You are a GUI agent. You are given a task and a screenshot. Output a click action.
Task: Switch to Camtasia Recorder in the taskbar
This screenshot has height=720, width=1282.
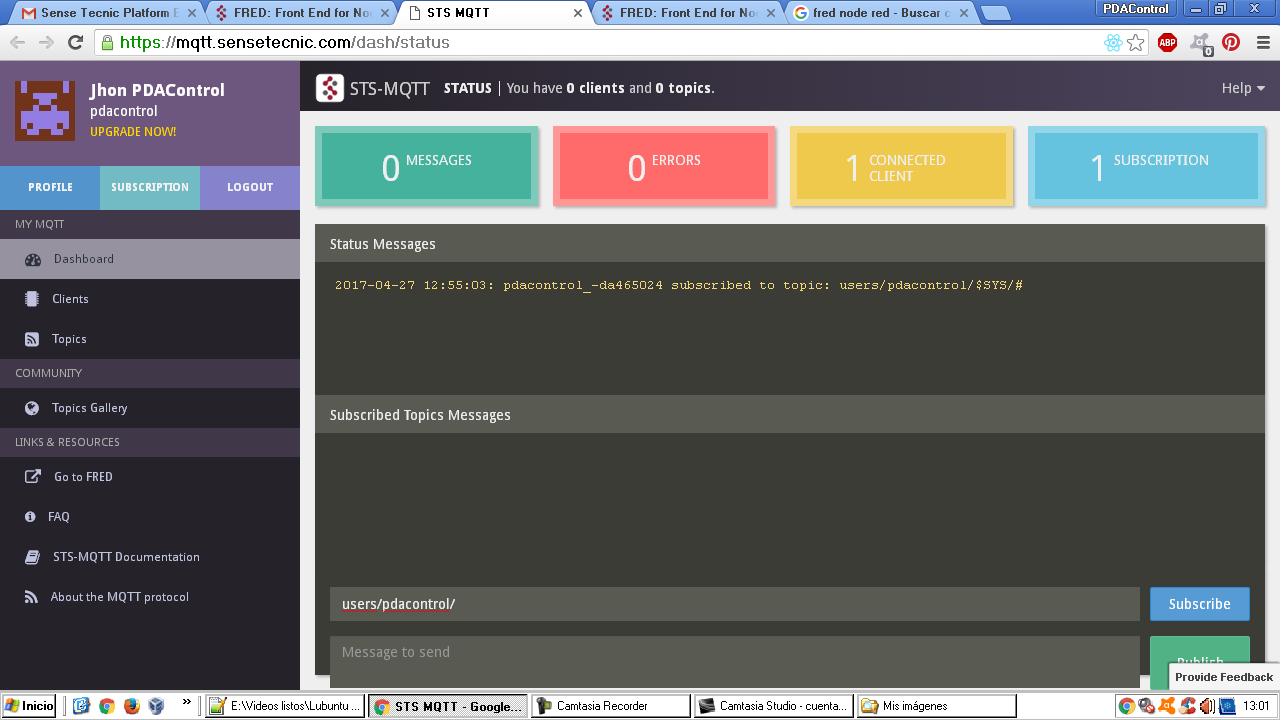[x=610, y=706]
